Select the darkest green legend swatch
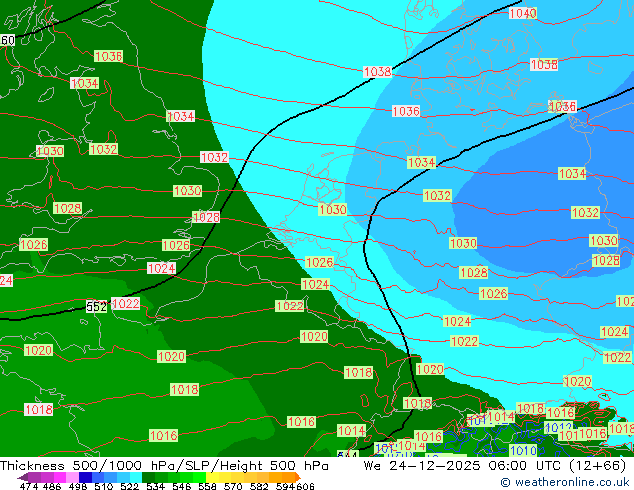 coord(148,477)
